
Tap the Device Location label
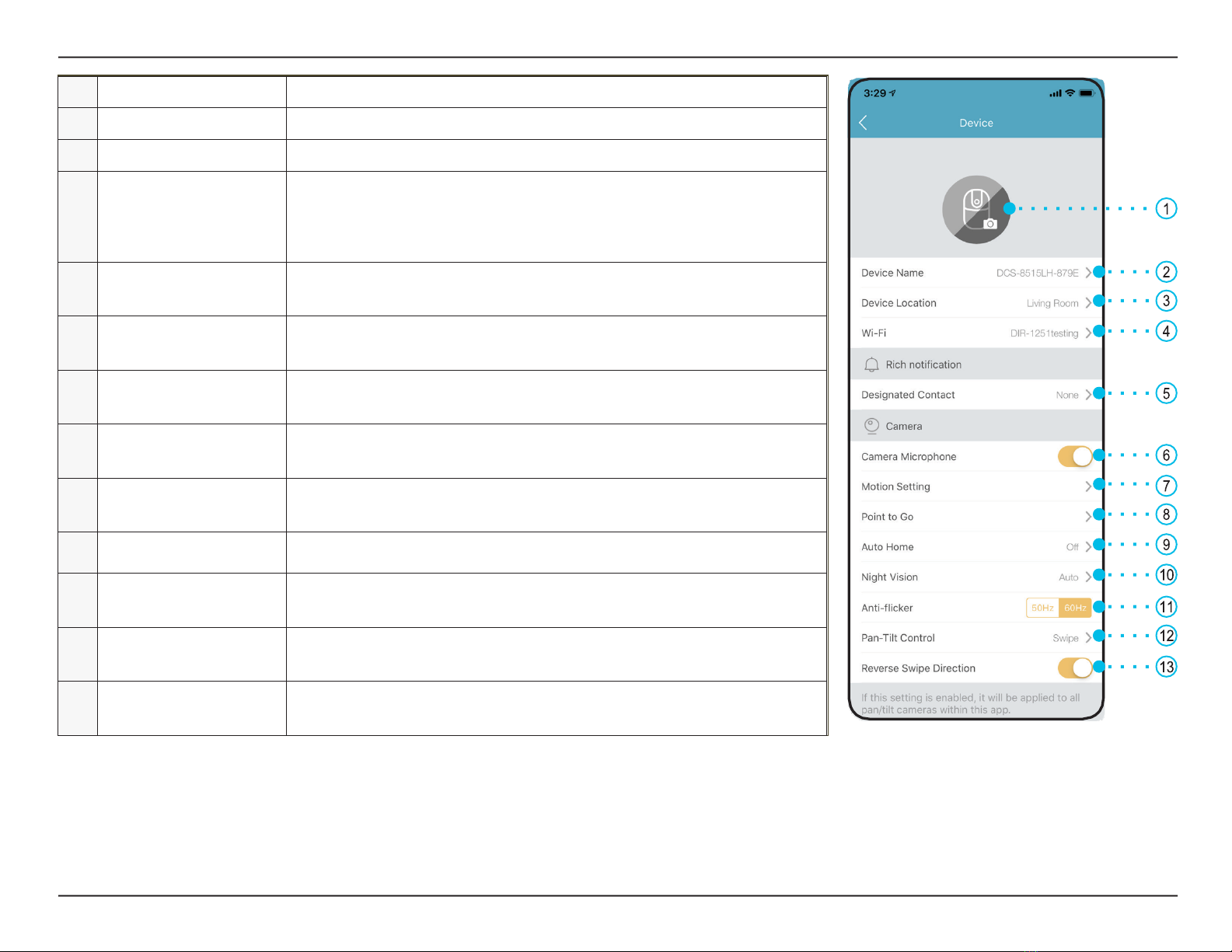(899, 303)
